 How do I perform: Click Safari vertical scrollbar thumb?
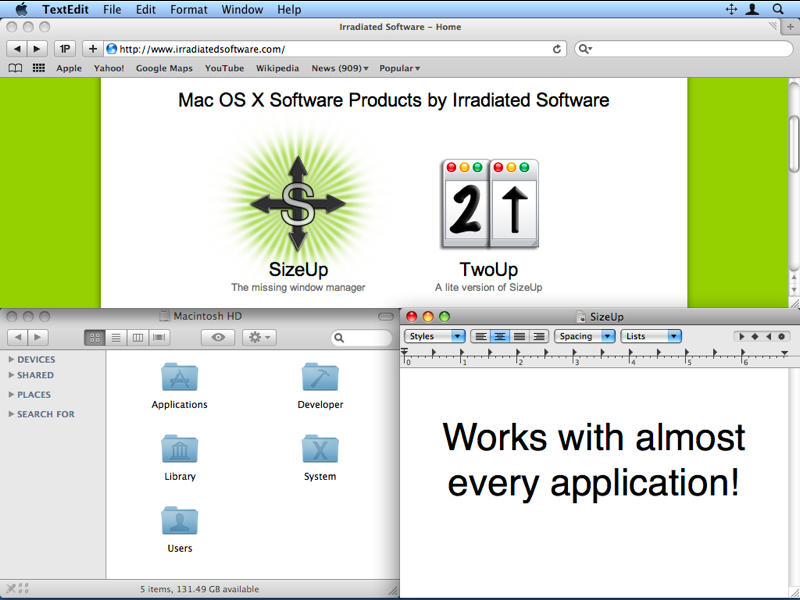[794, 144]
